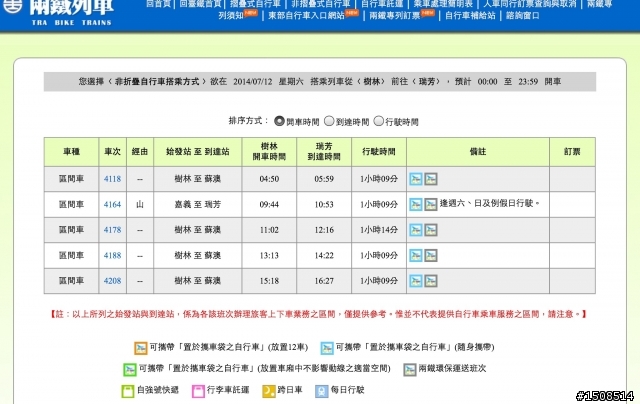Click arrival time 10:53 cell

click(x=324, y=204)
